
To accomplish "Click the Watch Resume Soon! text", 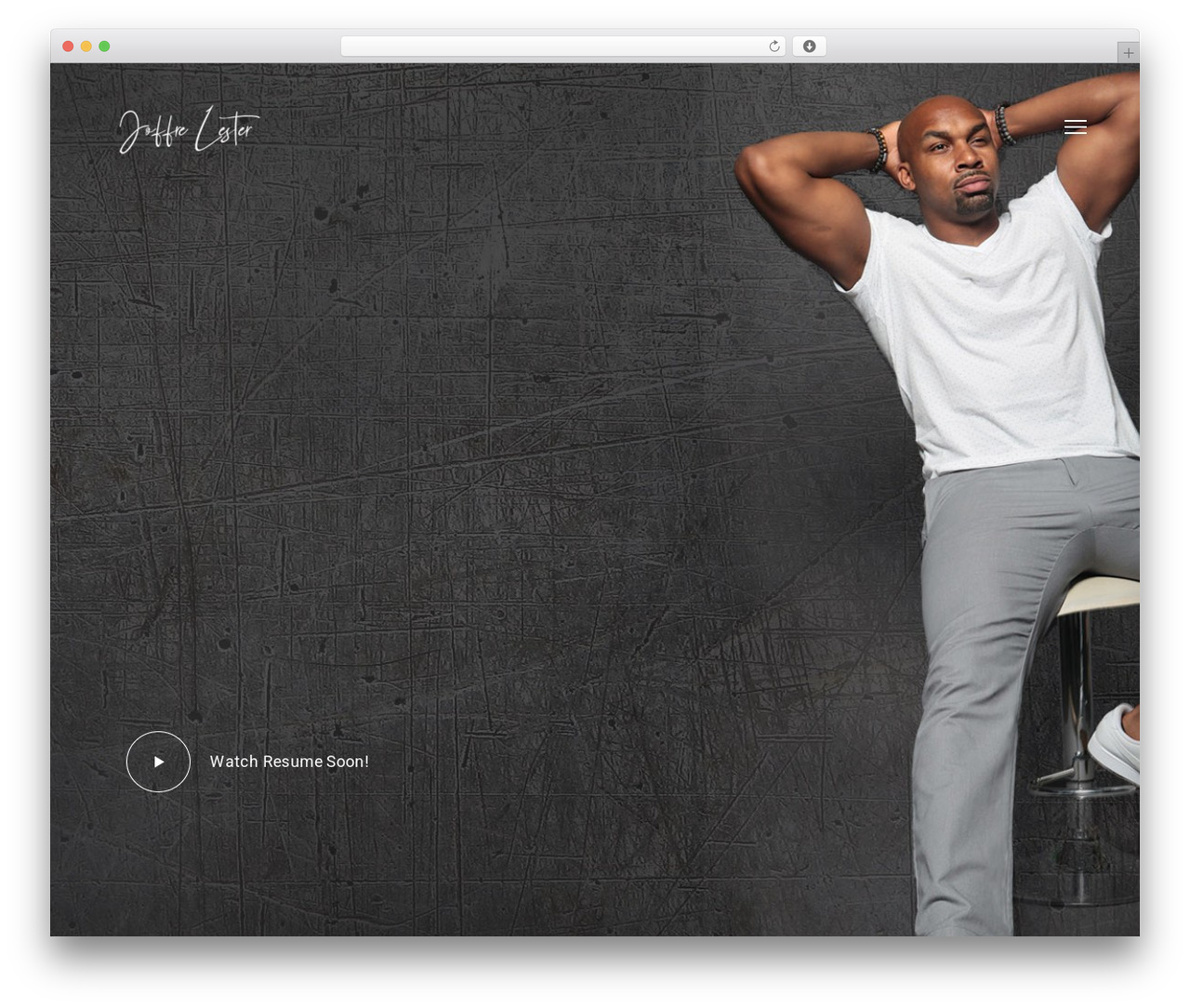I will pos(289,762).
